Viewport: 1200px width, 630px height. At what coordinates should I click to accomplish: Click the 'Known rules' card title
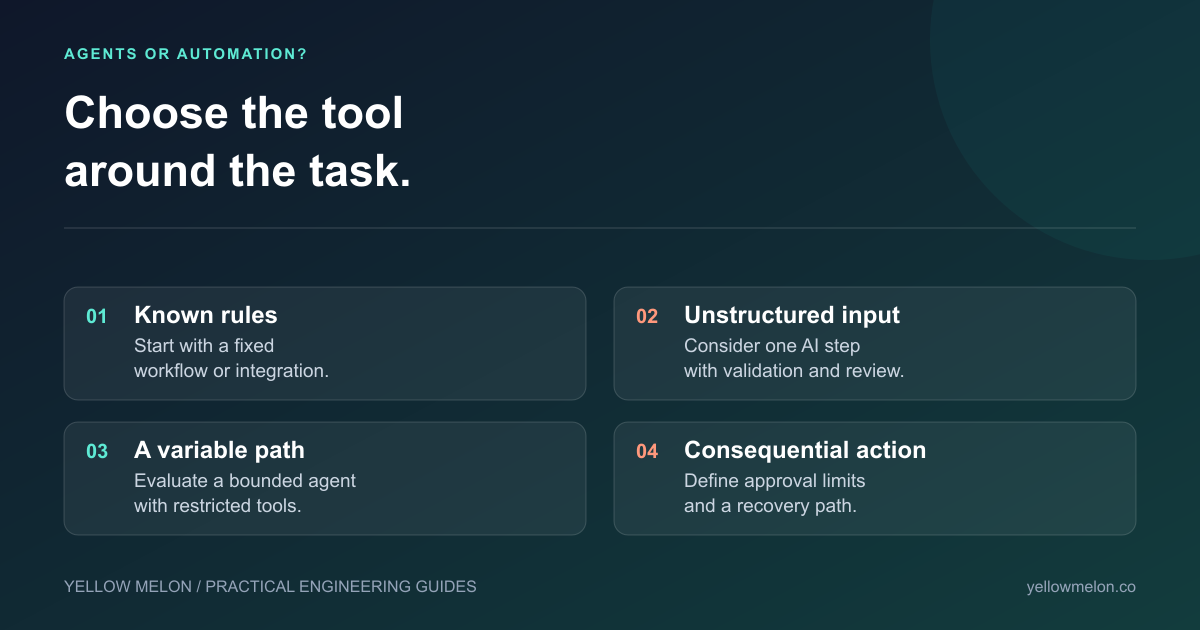coord(206,315)
